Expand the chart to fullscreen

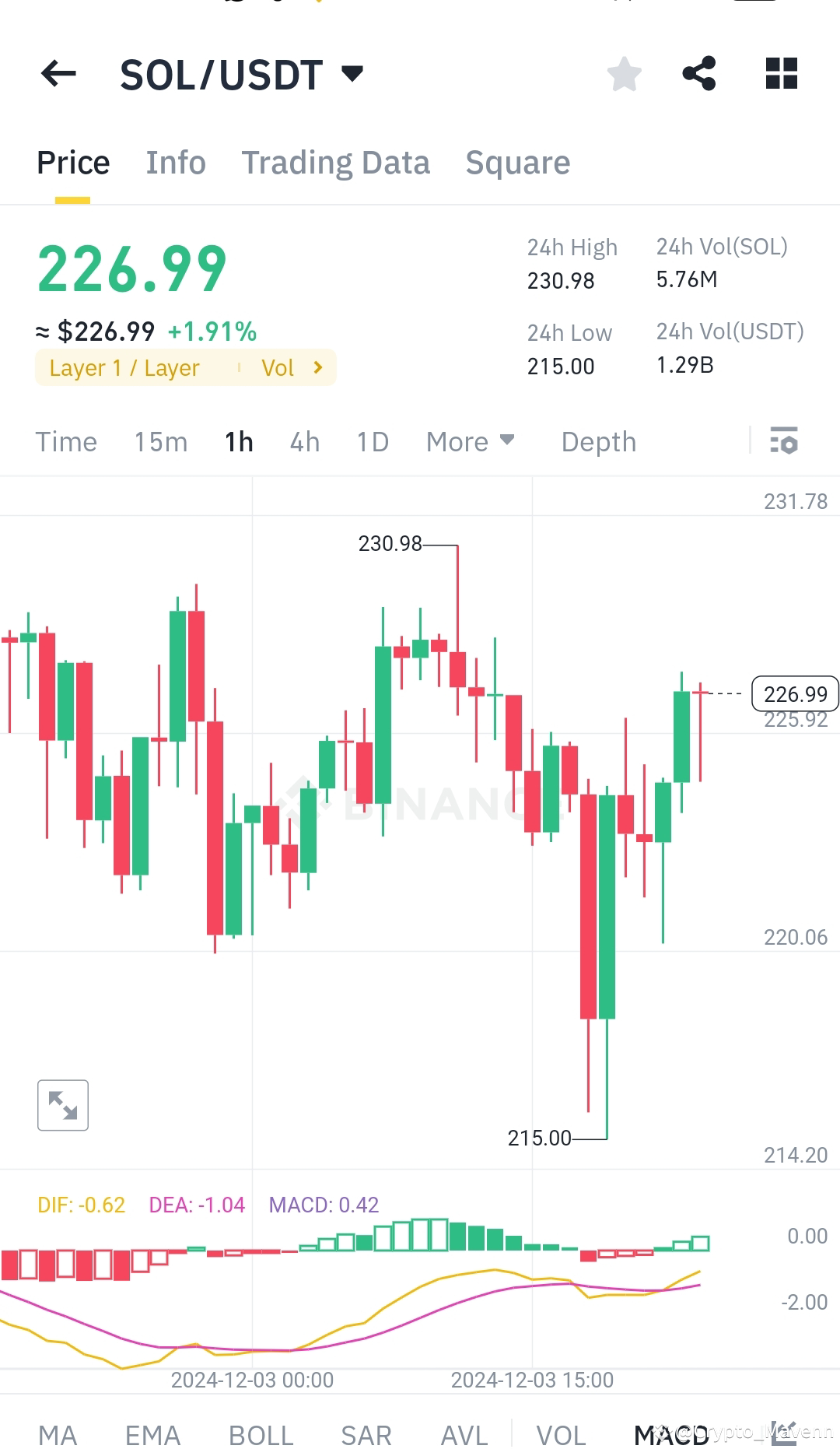62,1104
